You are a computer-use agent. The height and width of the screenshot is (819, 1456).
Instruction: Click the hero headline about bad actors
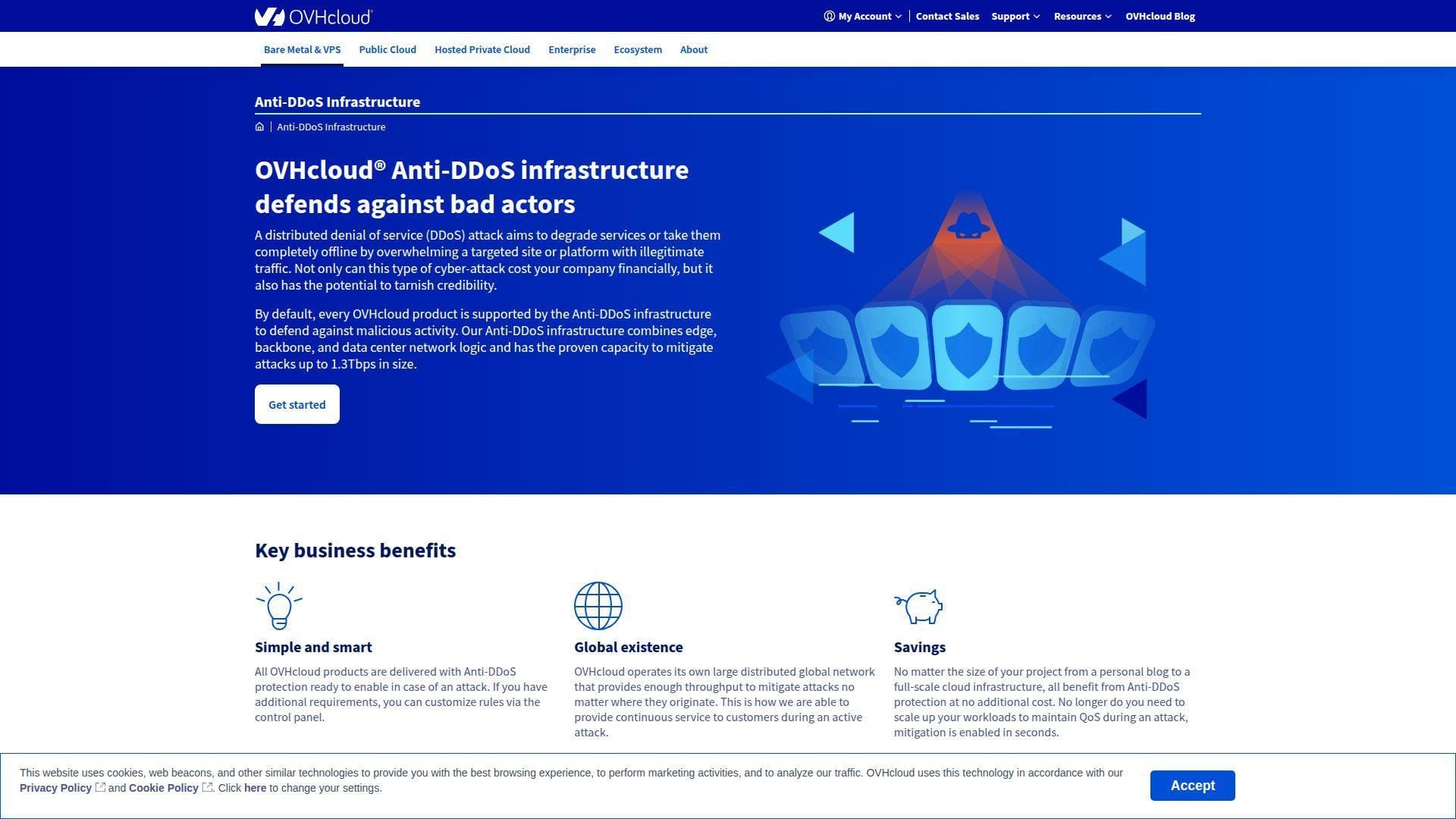point(472,187)
